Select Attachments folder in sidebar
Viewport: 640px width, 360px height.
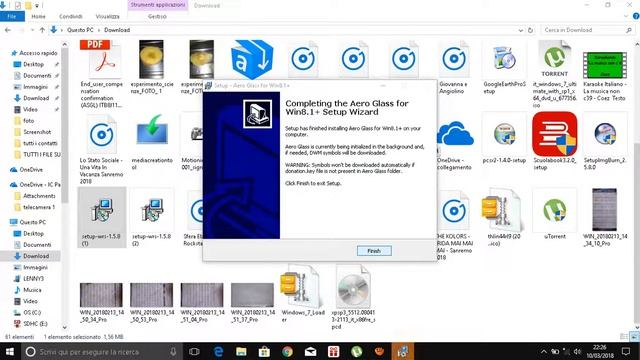point(39,196)
